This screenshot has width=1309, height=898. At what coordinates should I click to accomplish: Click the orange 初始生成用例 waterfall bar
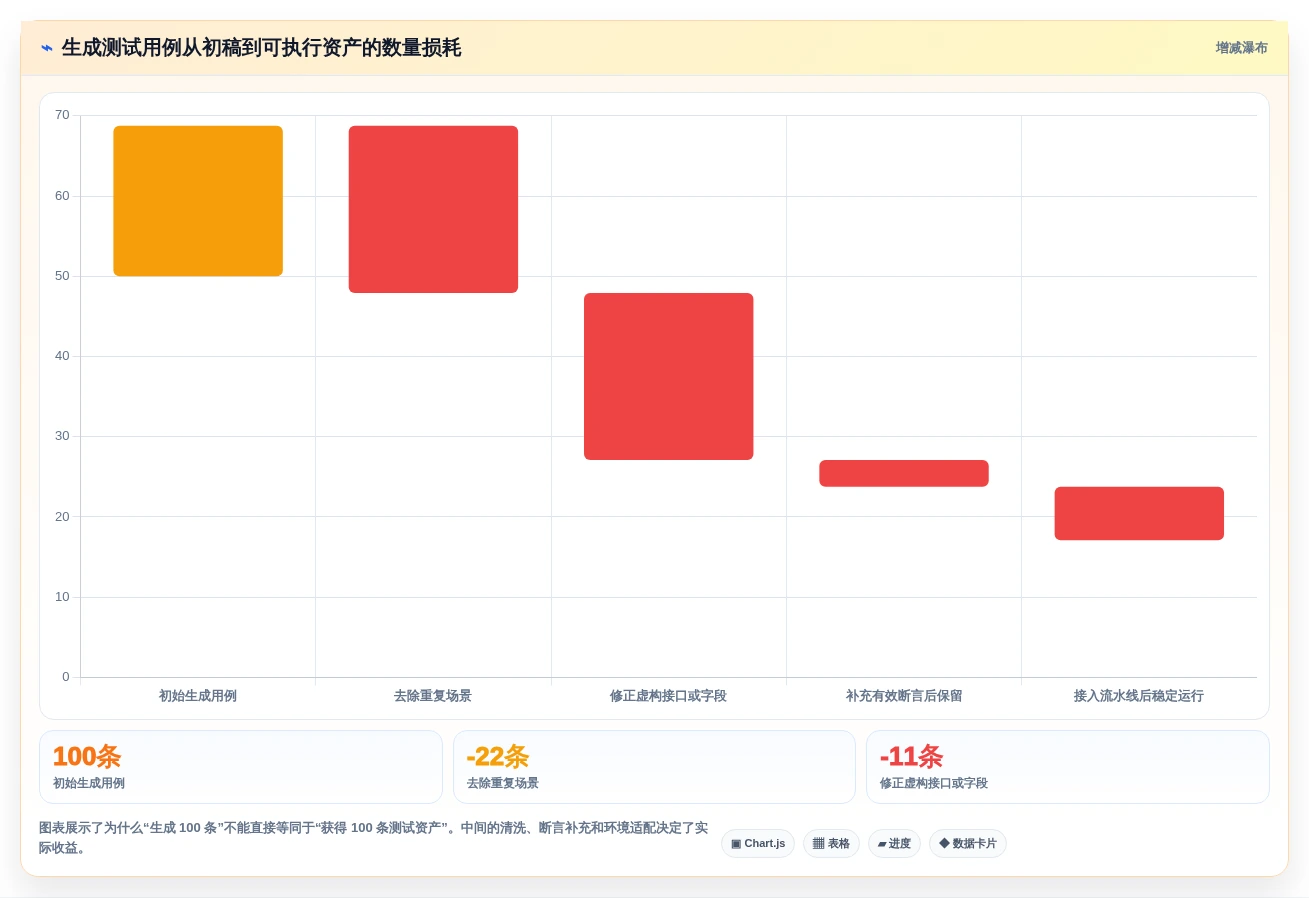[198, 201]
